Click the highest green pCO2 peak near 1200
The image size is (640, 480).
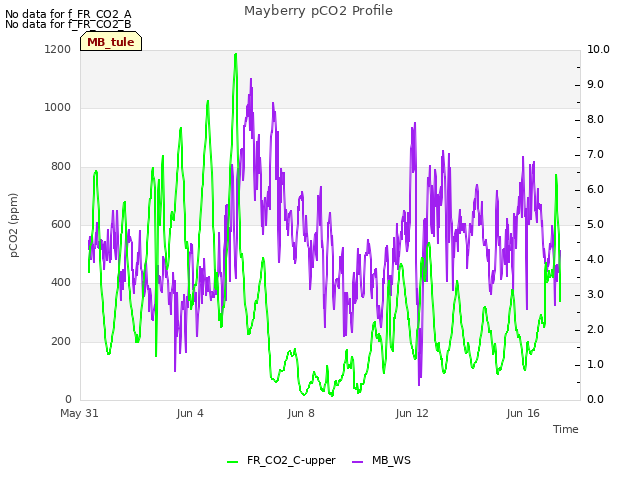[x=236, y=55]
